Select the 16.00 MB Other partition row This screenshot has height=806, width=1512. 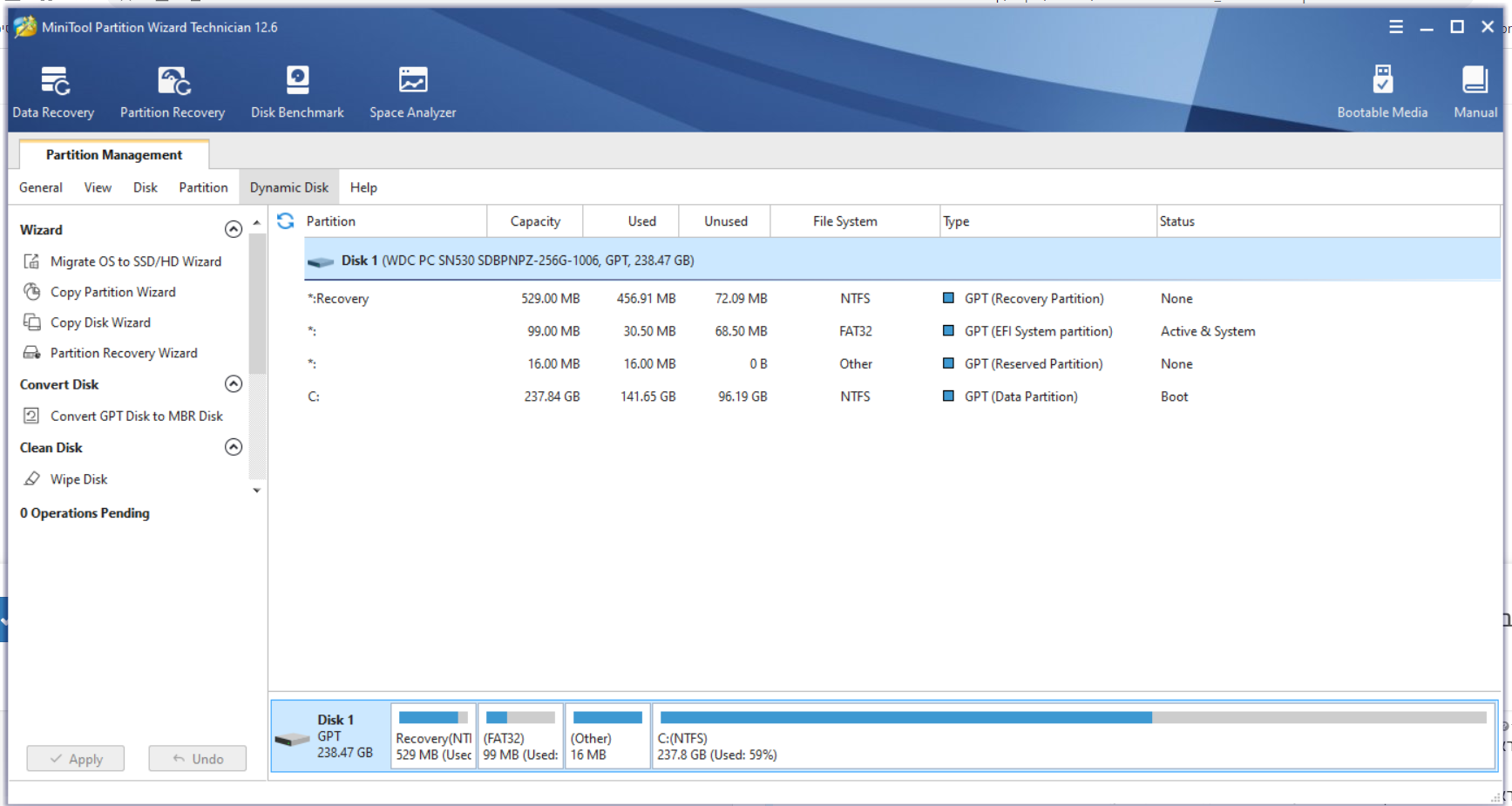pyautogui.click(x=902, y=363)
